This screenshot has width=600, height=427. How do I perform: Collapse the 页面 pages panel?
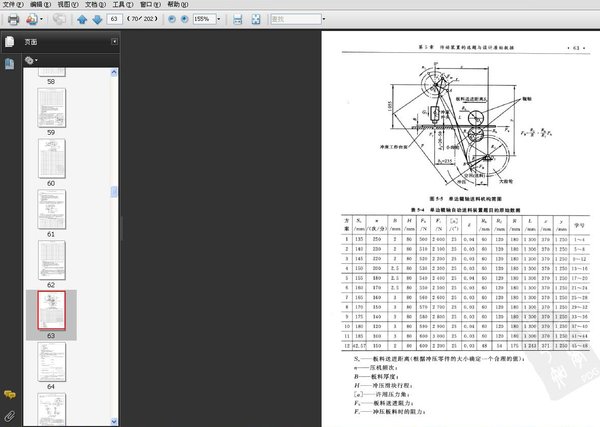pyautogui.click(x=115, y=42)
